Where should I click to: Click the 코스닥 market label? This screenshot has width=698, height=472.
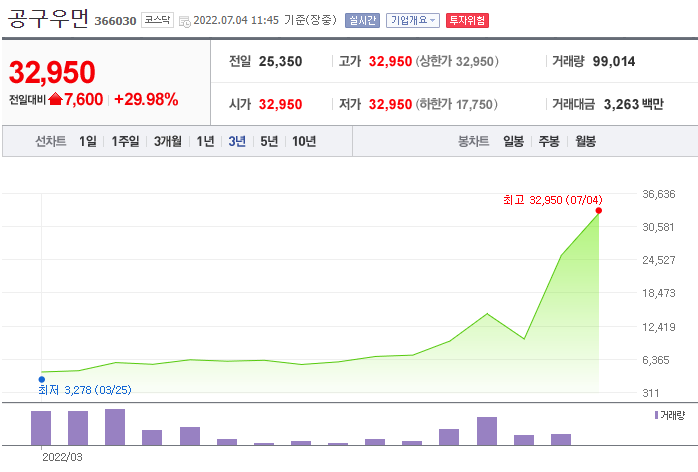click(x=158, y=20)
